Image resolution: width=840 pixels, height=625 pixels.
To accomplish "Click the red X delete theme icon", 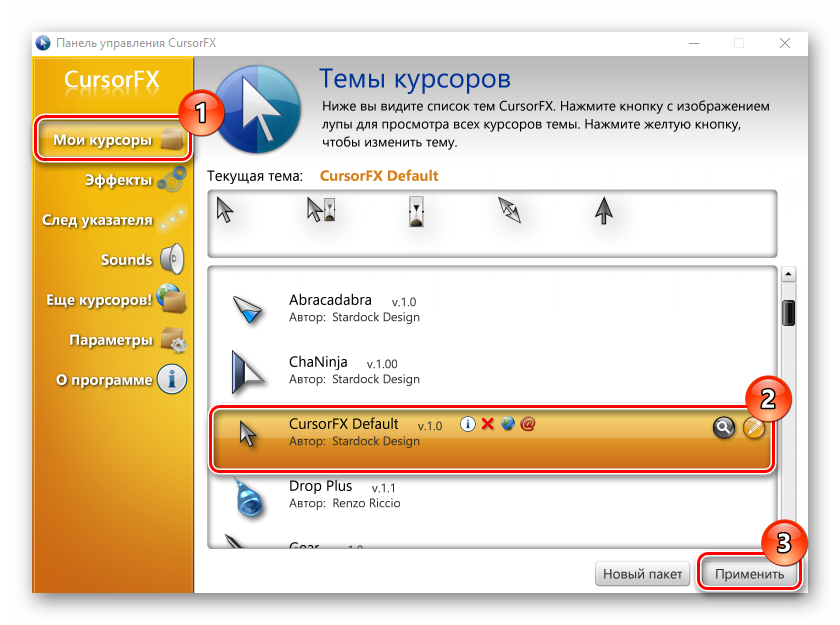I will pos(488,424).
